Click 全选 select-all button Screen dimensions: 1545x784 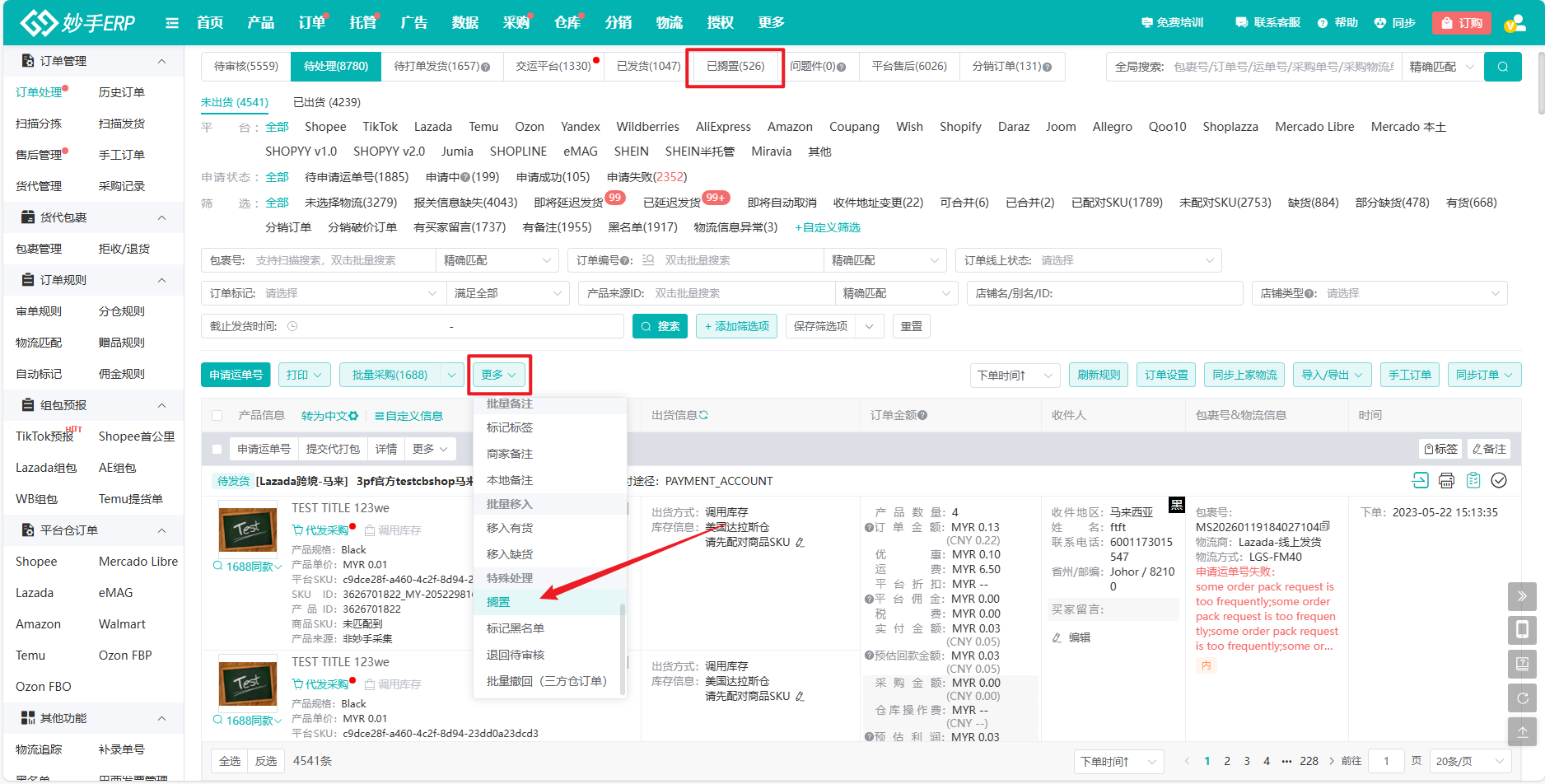[x=230, y=761]
